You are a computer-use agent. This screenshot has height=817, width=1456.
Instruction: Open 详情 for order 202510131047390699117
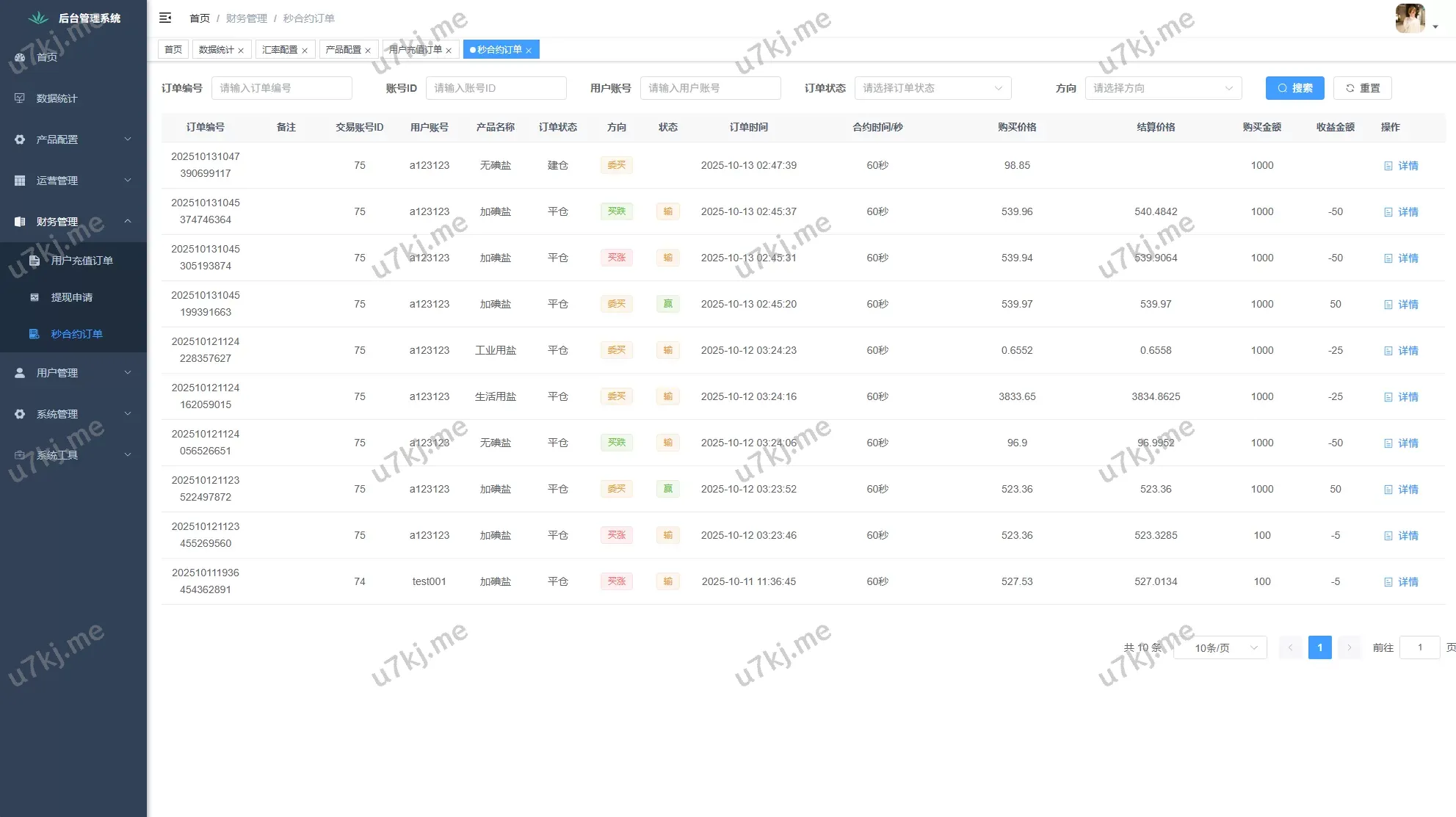tap(1401, 166)
